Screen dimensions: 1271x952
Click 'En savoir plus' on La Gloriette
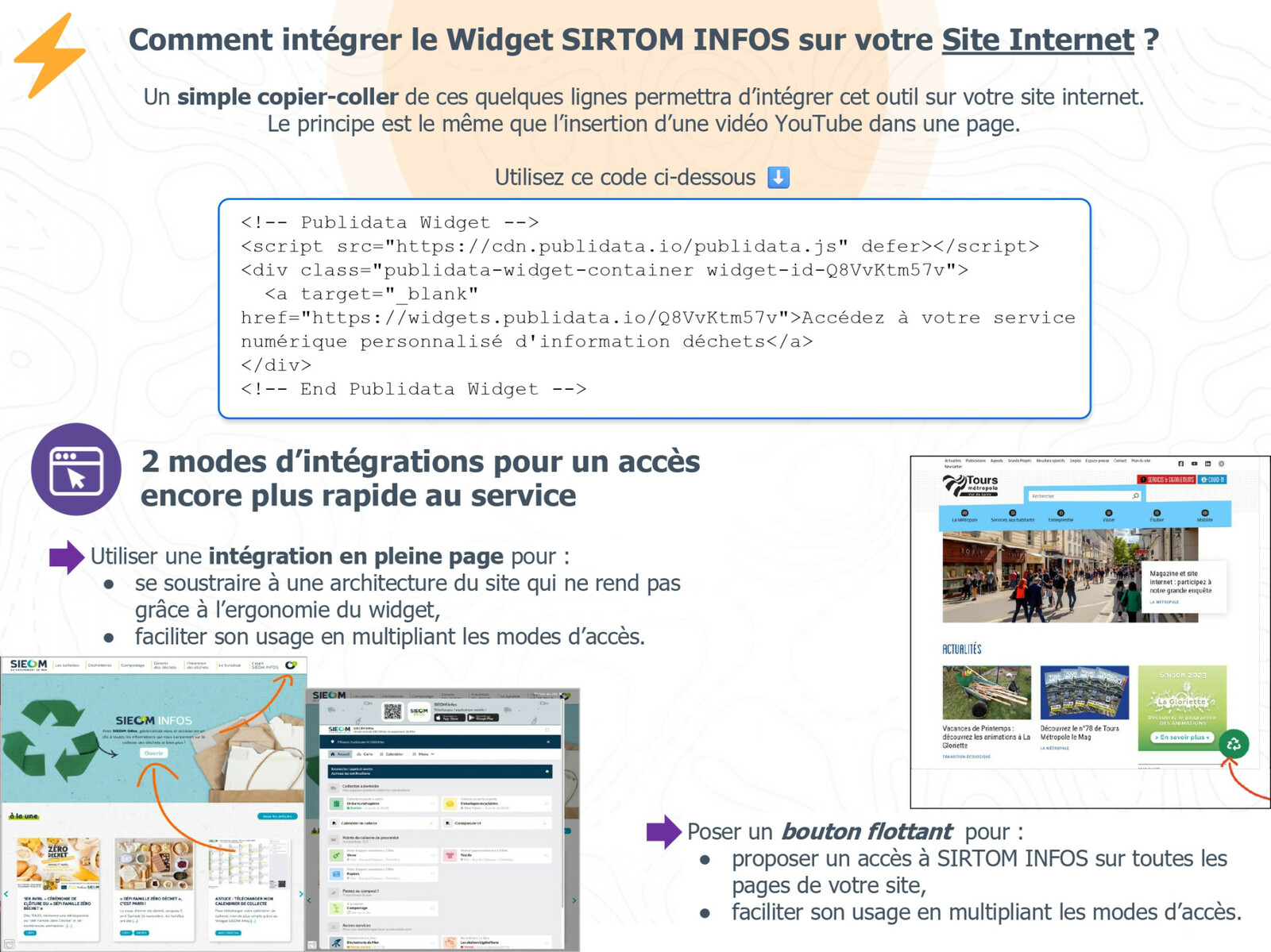[x=1182, y=738]
